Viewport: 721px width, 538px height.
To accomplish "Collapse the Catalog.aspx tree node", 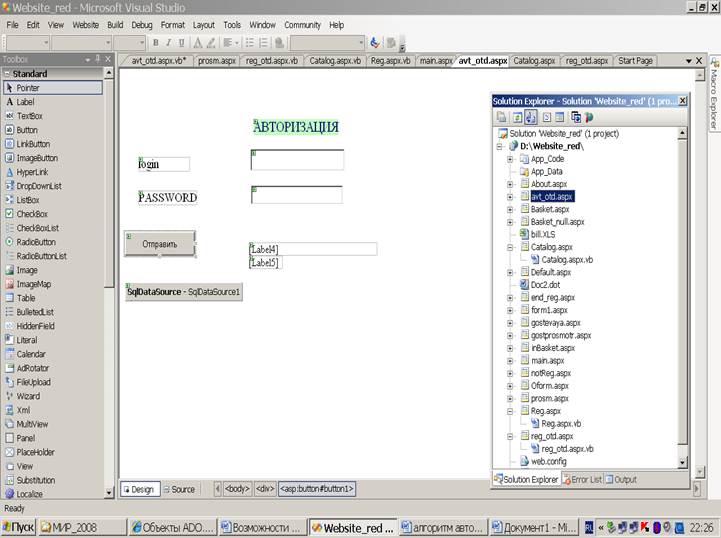I will [x=510, y=247].
